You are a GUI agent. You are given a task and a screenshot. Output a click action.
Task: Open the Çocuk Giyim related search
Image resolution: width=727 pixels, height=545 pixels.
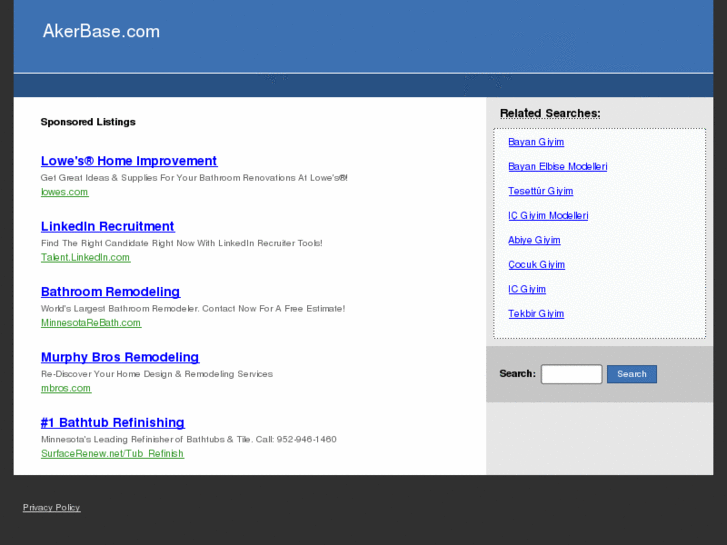pos(536,265)
